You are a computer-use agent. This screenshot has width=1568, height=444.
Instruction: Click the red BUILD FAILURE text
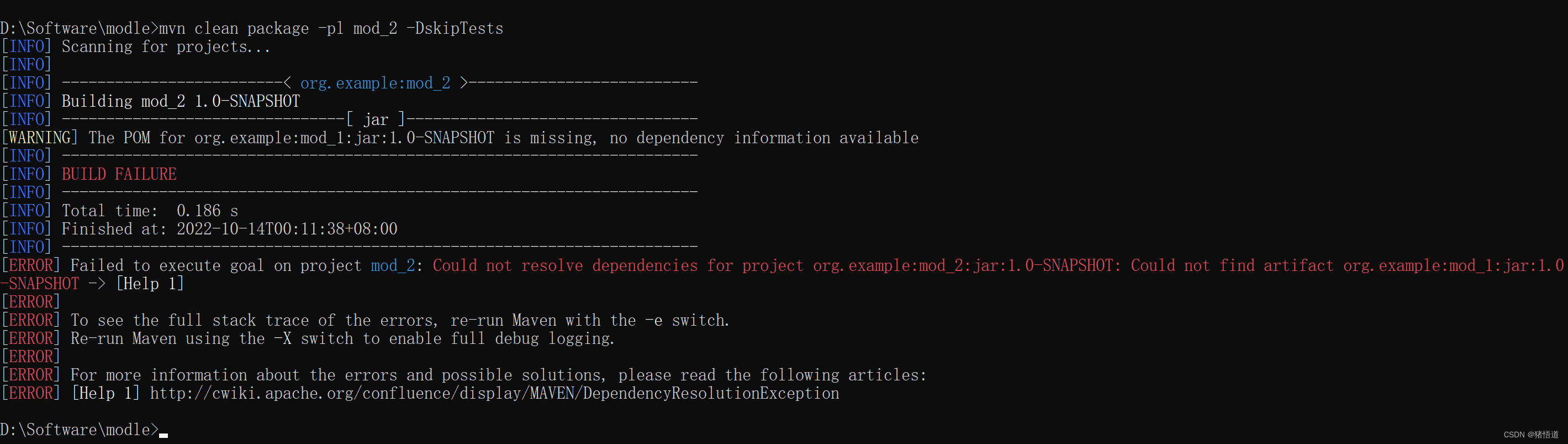[x=119, y=175]
